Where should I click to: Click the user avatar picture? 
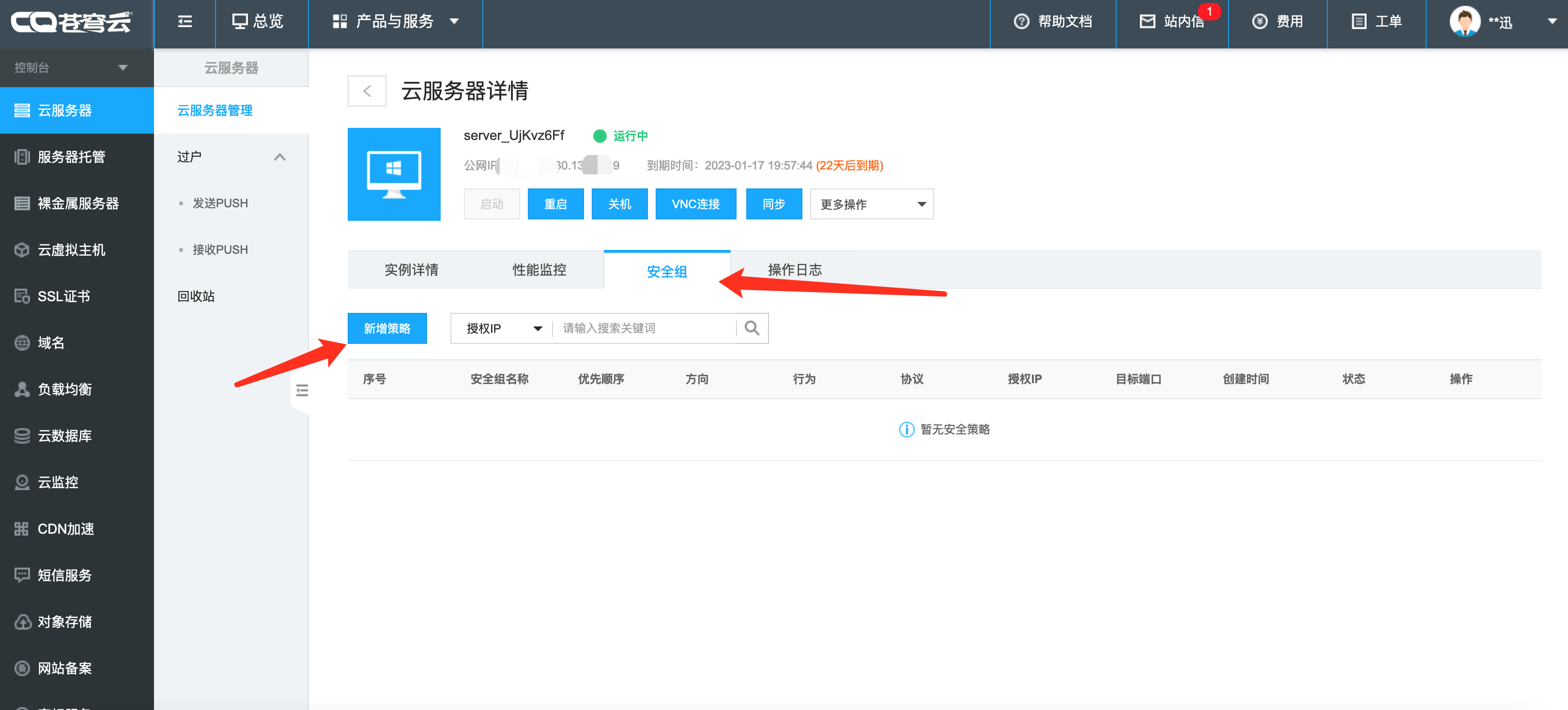1464,22
